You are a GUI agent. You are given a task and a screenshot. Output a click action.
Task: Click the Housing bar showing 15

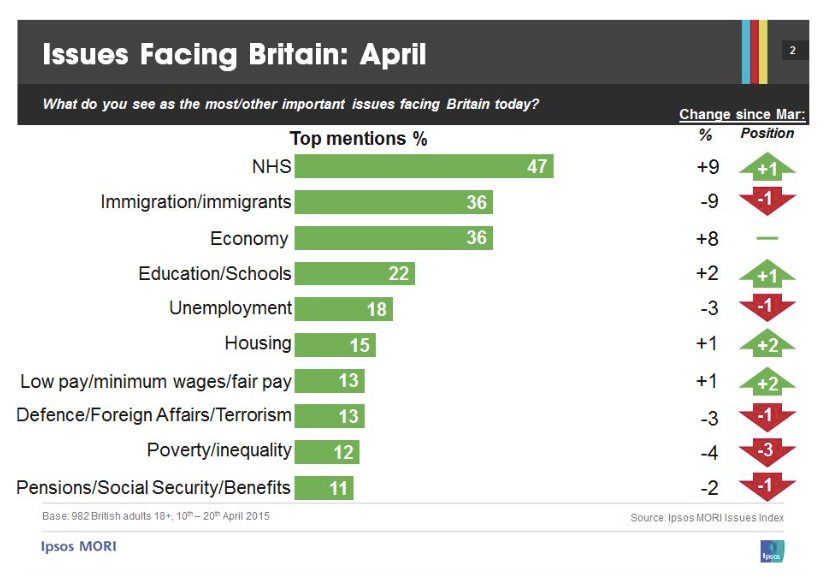tap(335, 345)
